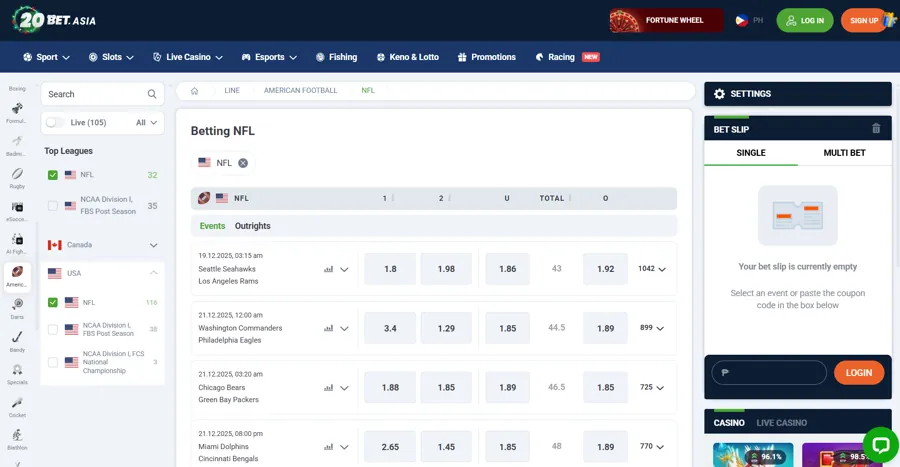Click the bet amount input field

(x=769, y=372)
